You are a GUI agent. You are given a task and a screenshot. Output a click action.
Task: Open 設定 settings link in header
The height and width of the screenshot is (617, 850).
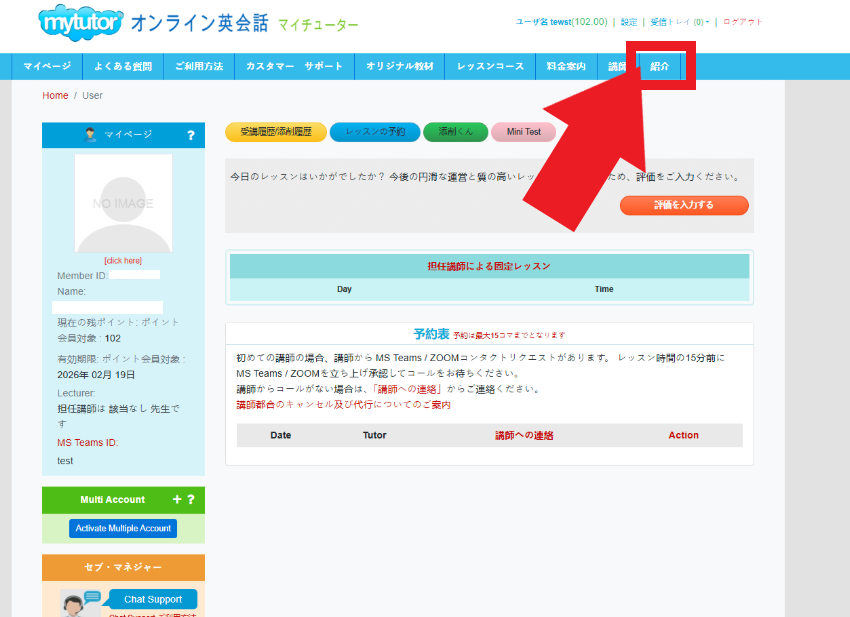click(x=629, y=22)
